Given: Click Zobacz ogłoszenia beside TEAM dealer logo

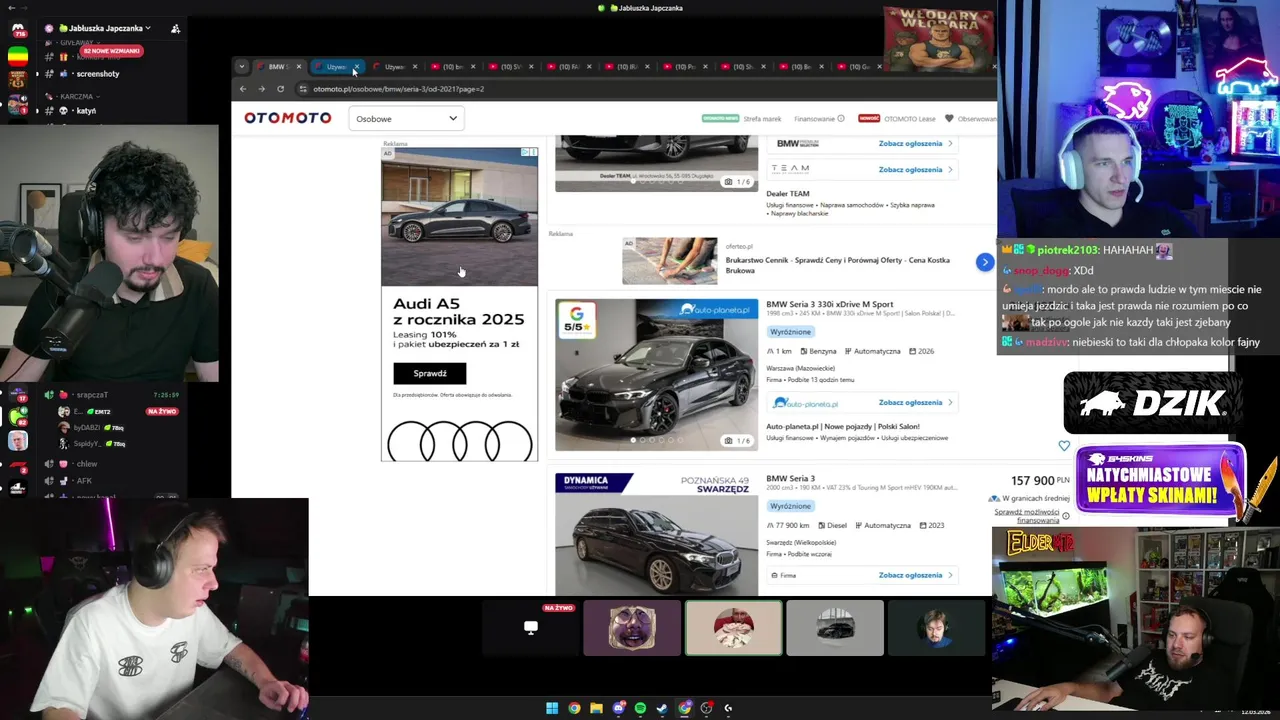Looking at the screenshot, I should coord(915,169).
